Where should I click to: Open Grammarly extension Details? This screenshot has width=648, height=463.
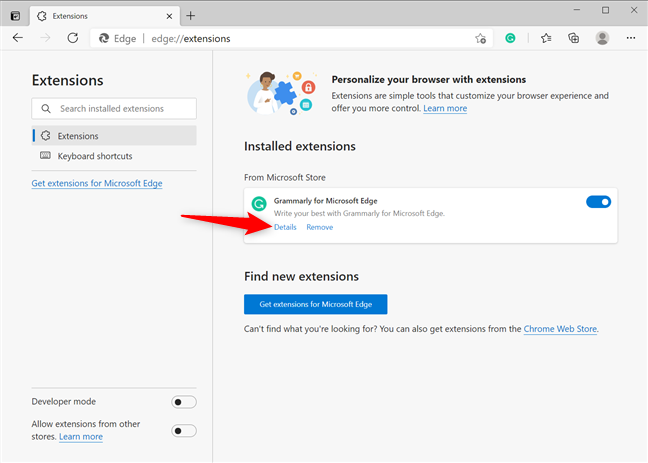coord(285,227)
